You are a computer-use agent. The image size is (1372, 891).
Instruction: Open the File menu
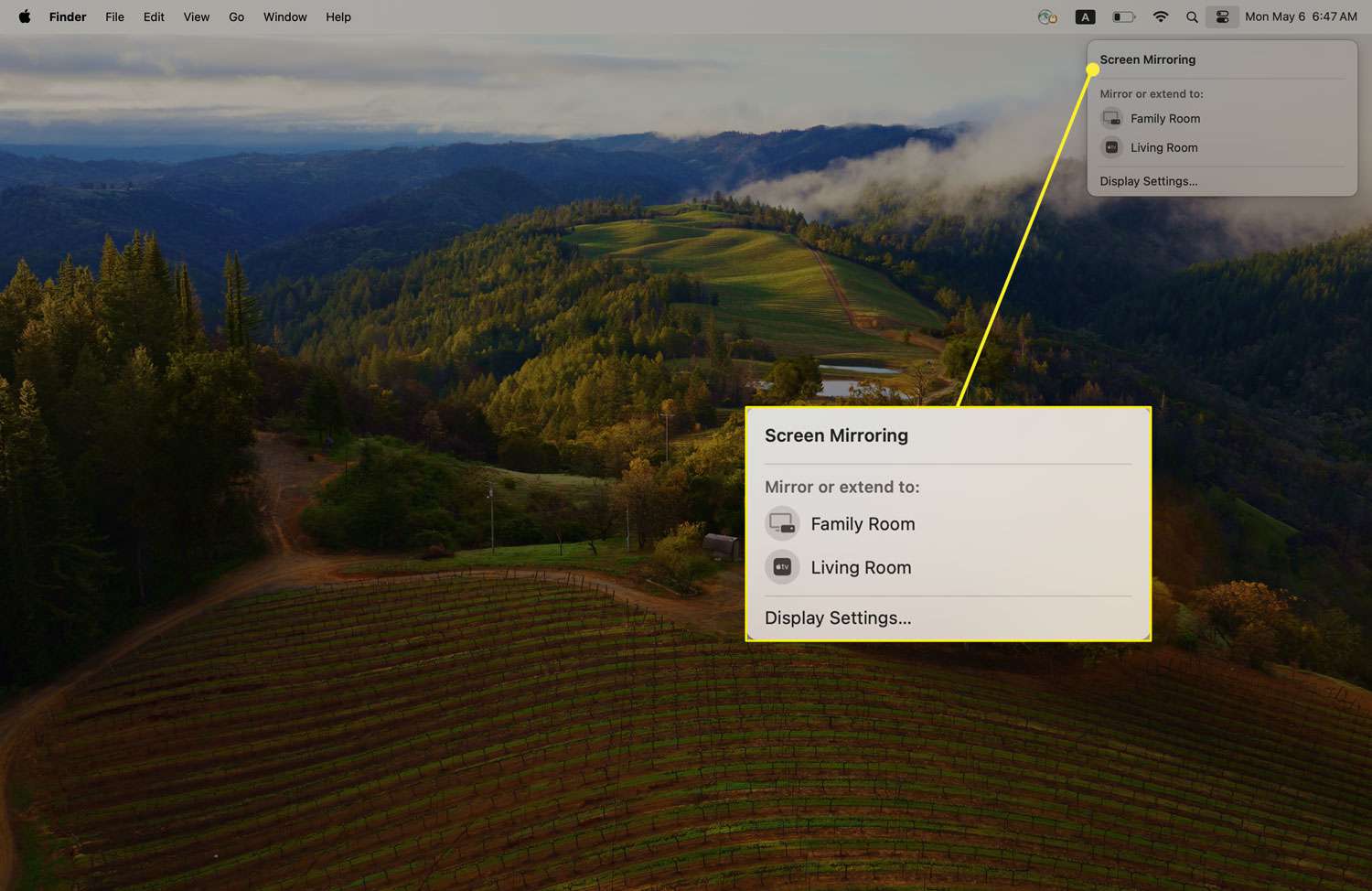(114, 16)
